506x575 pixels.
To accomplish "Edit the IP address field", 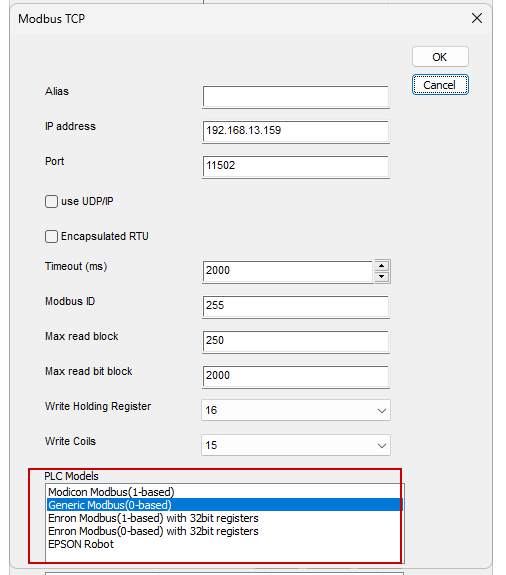I will click(x=296, y=131).
